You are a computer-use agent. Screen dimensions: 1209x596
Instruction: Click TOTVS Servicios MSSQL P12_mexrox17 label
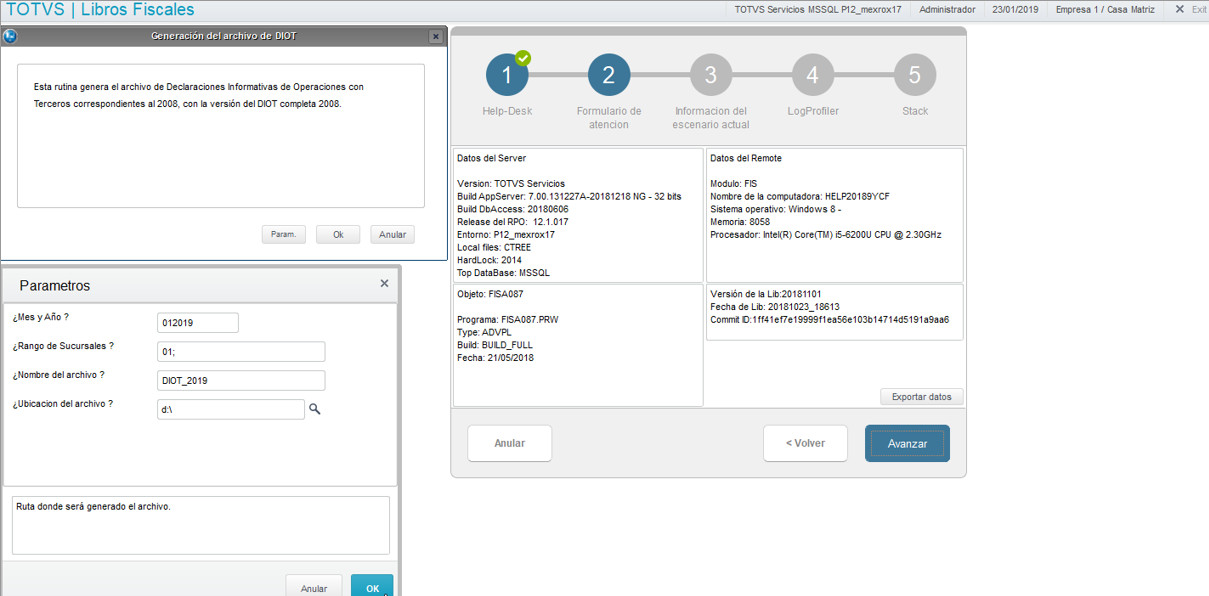pyautogui.click(x=818, y=9)
